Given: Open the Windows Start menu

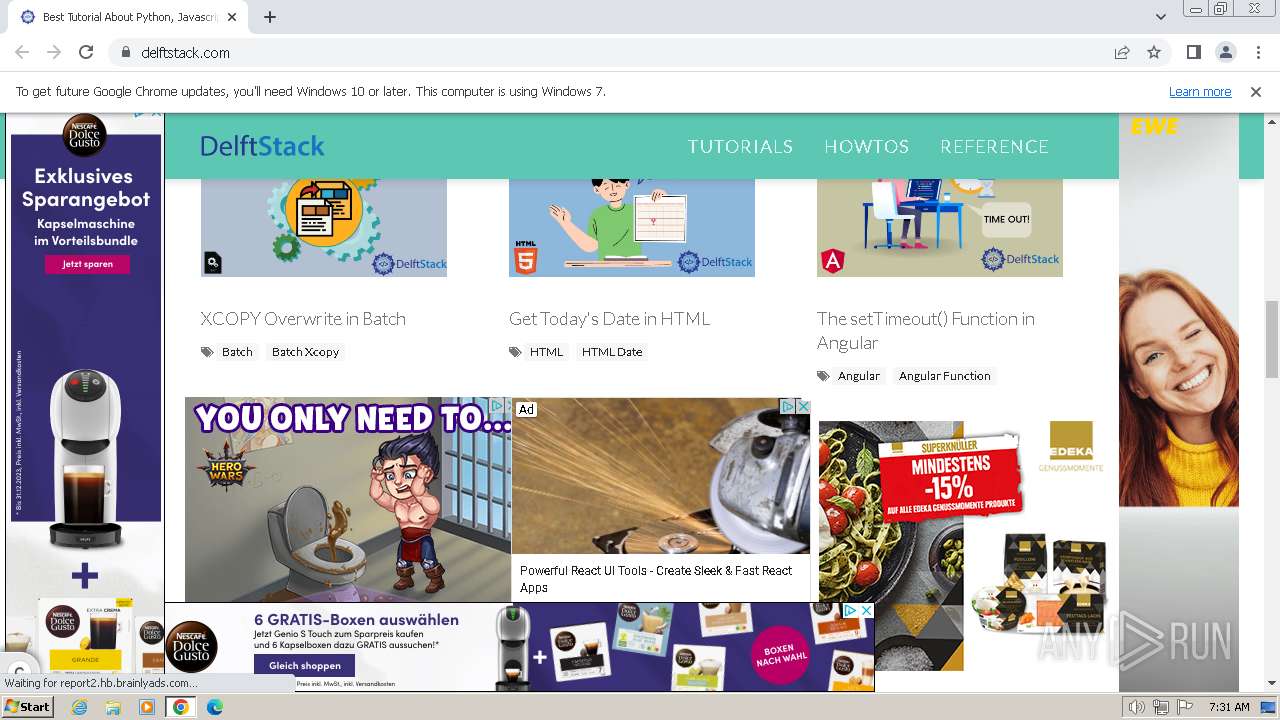Looking at the screenshot, I should click(27, 707).
